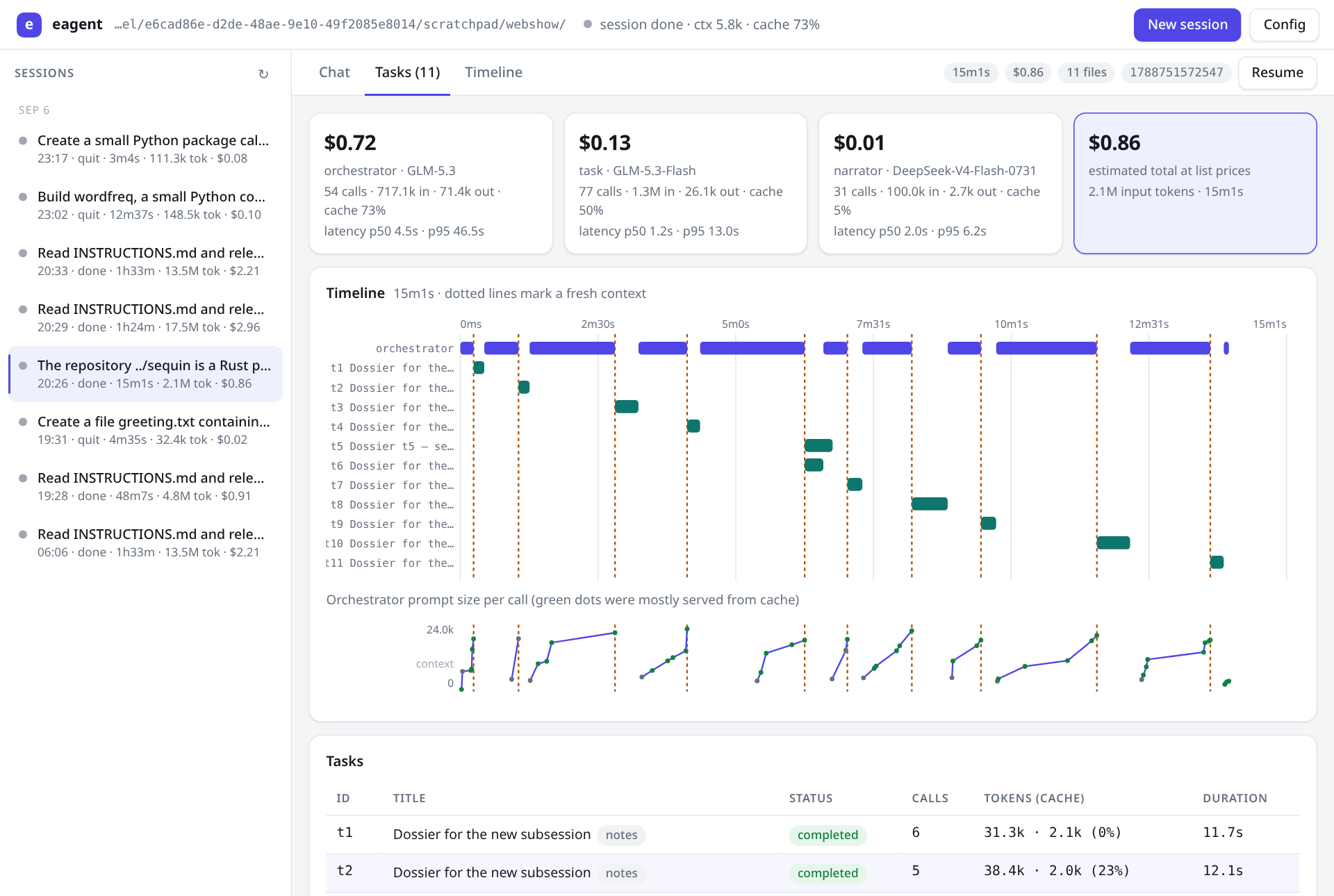The width and height of the screenshot is (1334, 896).
Task: Click the $0.13 task GLM-5.3-Flash card
Action: point(686,183)
